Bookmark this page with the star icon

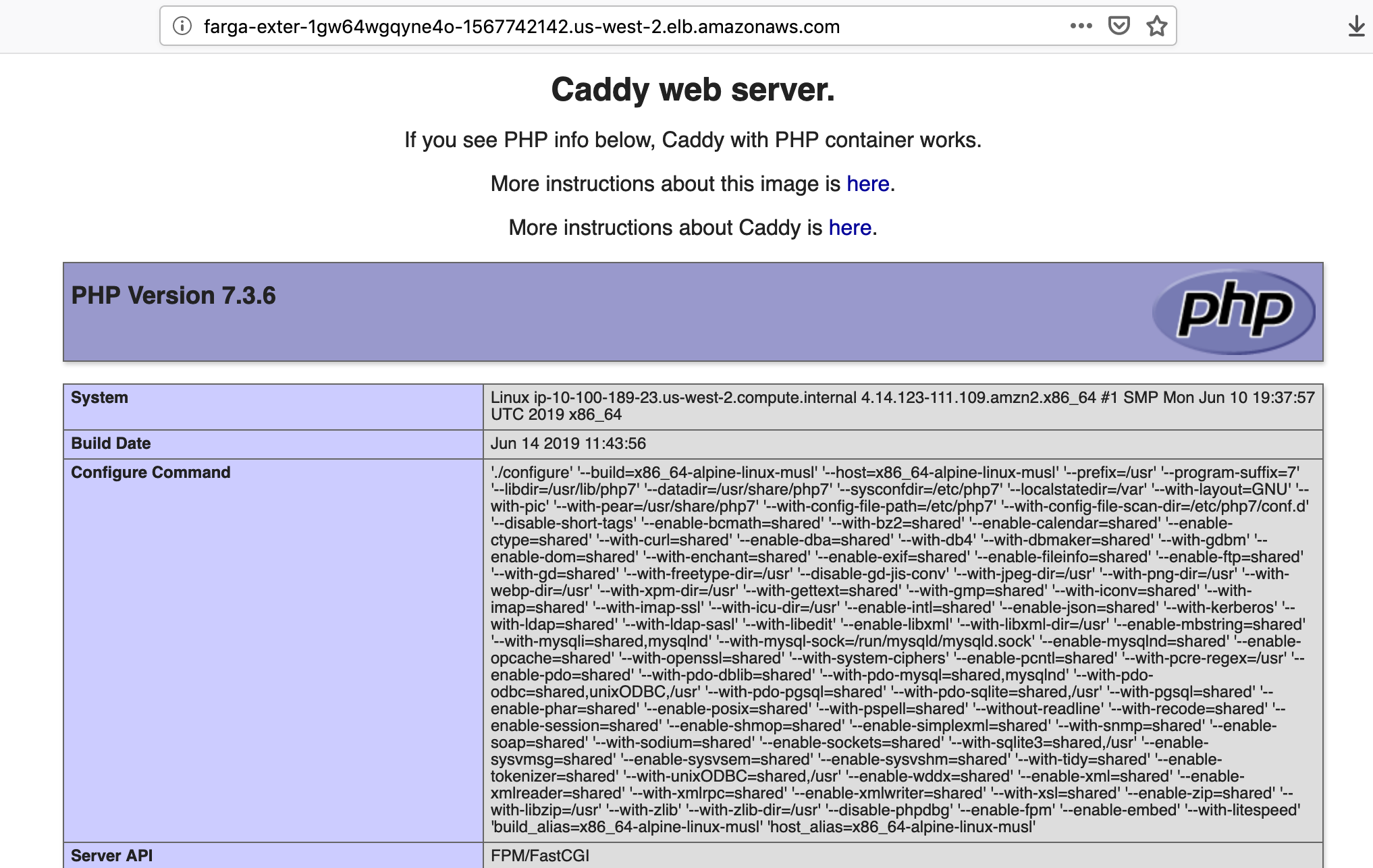(1156, 26)
